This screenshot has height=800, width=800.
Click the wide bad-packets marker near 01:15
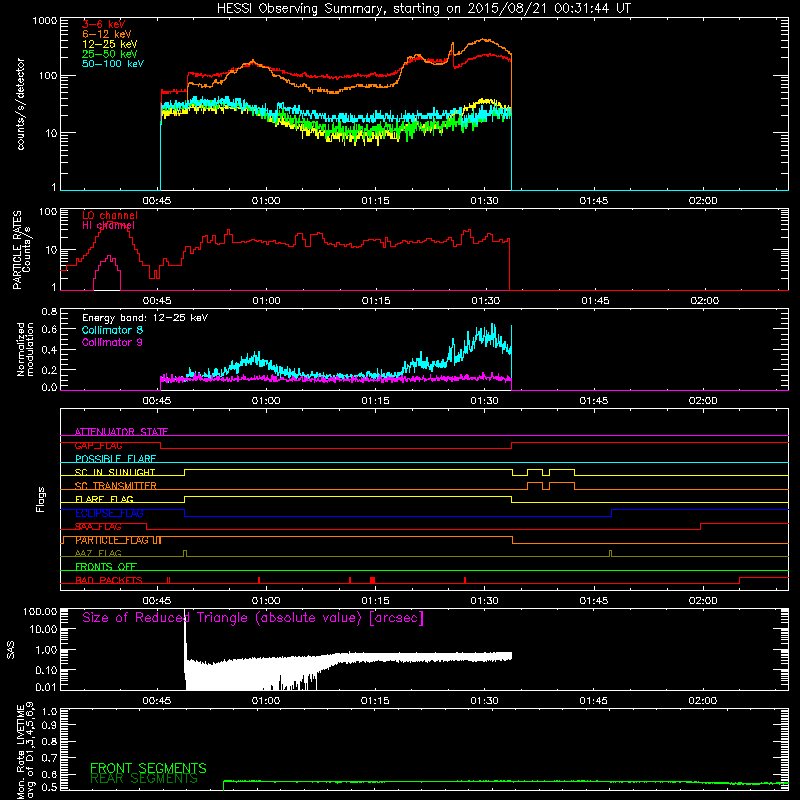tap(373, 580)
